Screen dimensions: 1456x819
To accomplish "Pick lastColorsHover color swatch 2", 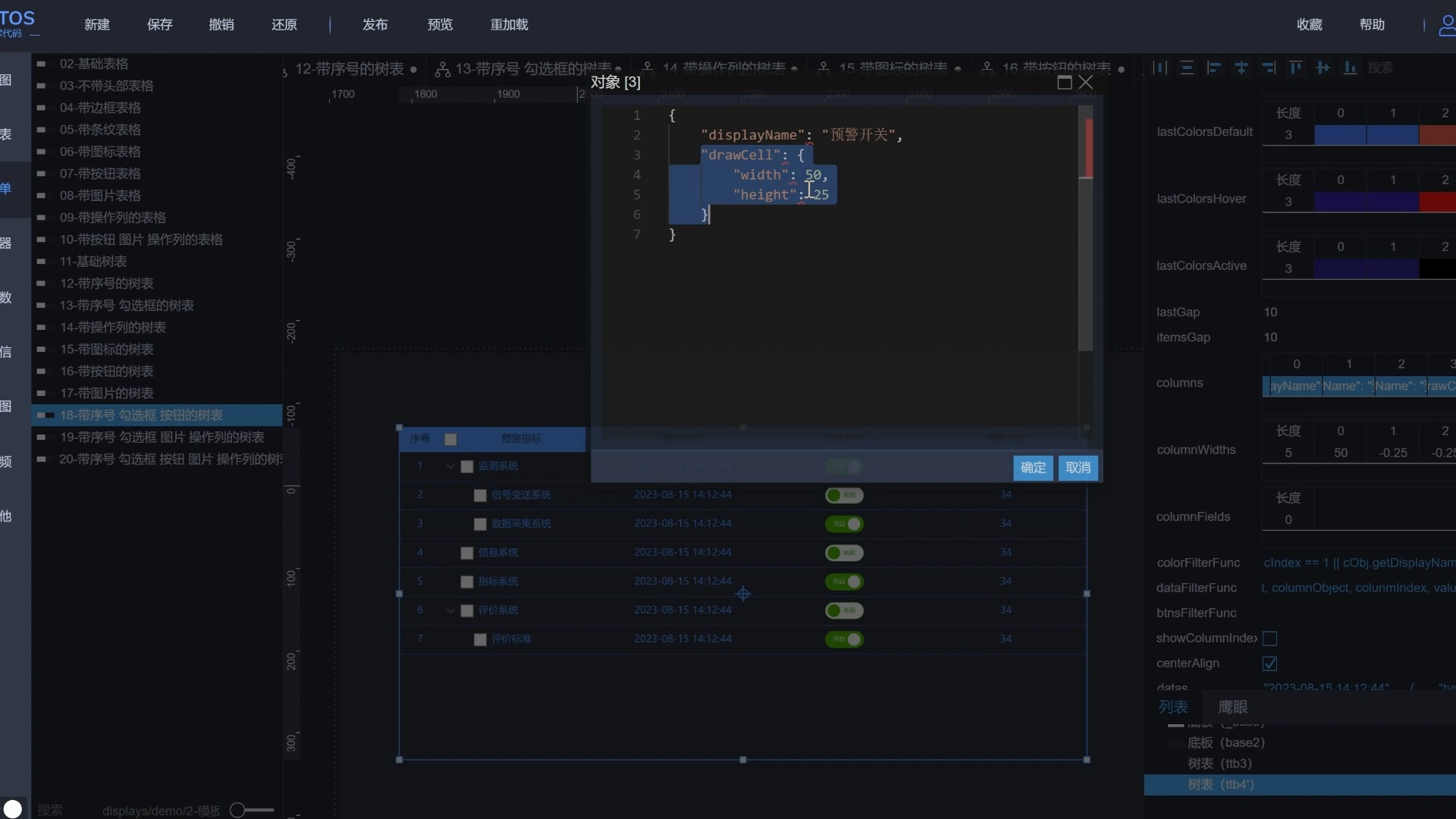I will 1438,202.
